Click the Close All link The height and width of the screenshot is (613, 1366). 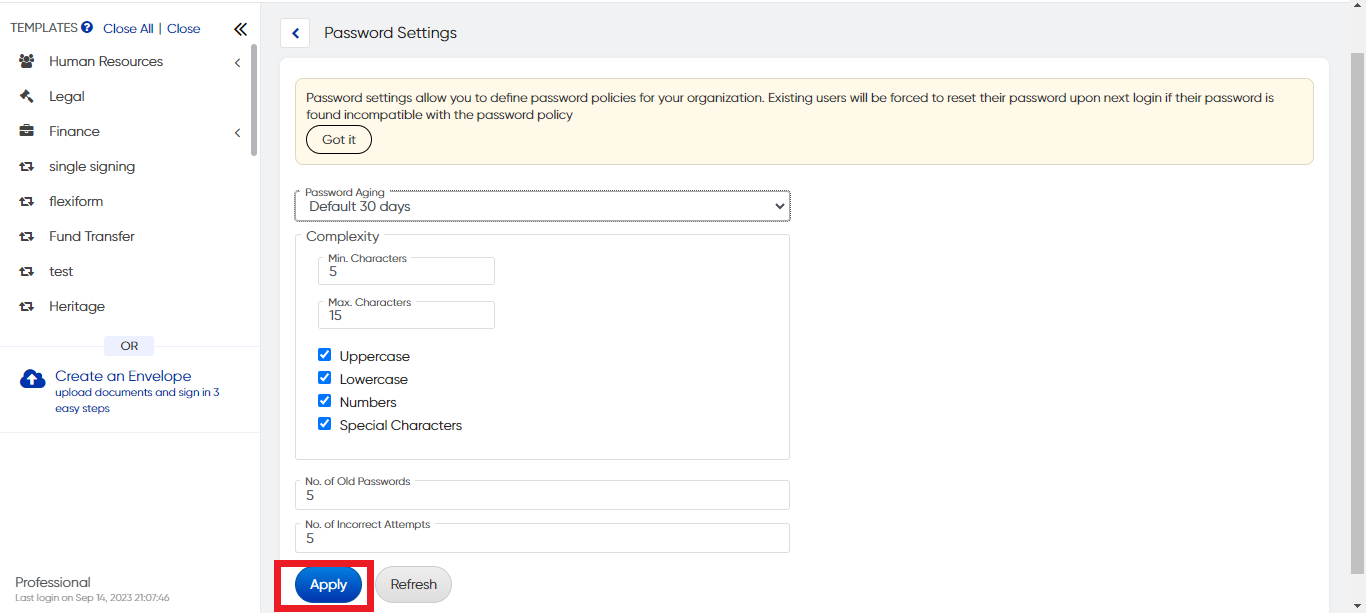click(x=128, y=29)
